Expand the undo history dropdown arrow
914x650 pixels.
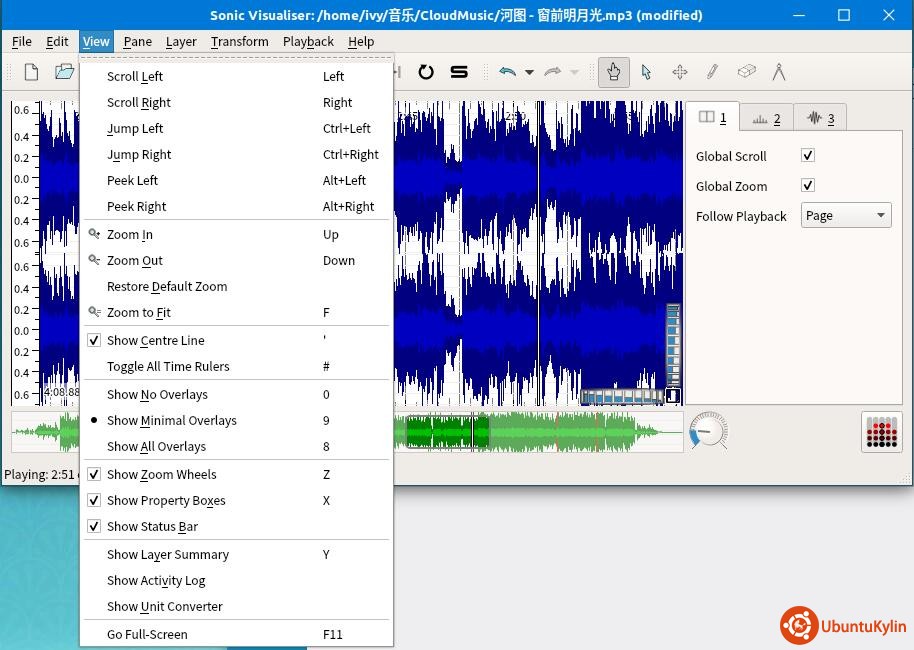point(529,72)
